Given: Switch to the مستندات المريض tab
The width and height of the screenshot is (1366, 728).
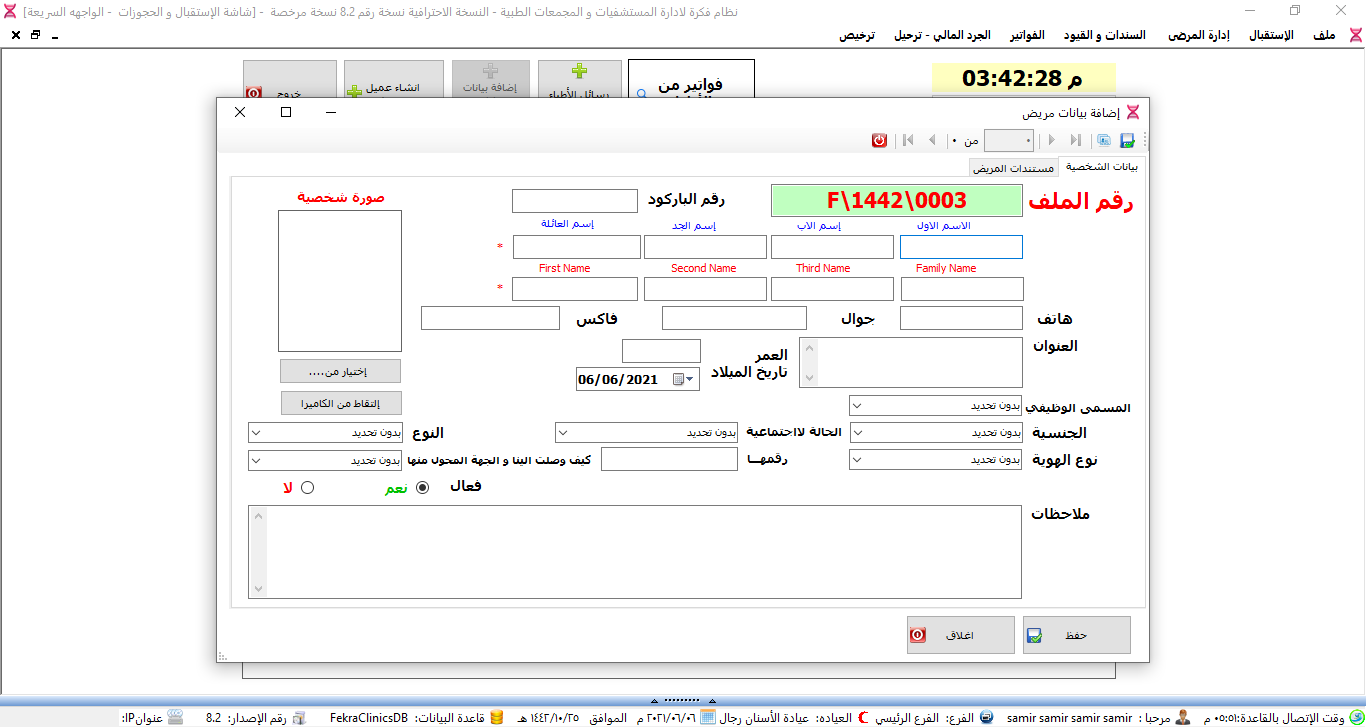Looking at the screenshot, I should point(1013,168).
